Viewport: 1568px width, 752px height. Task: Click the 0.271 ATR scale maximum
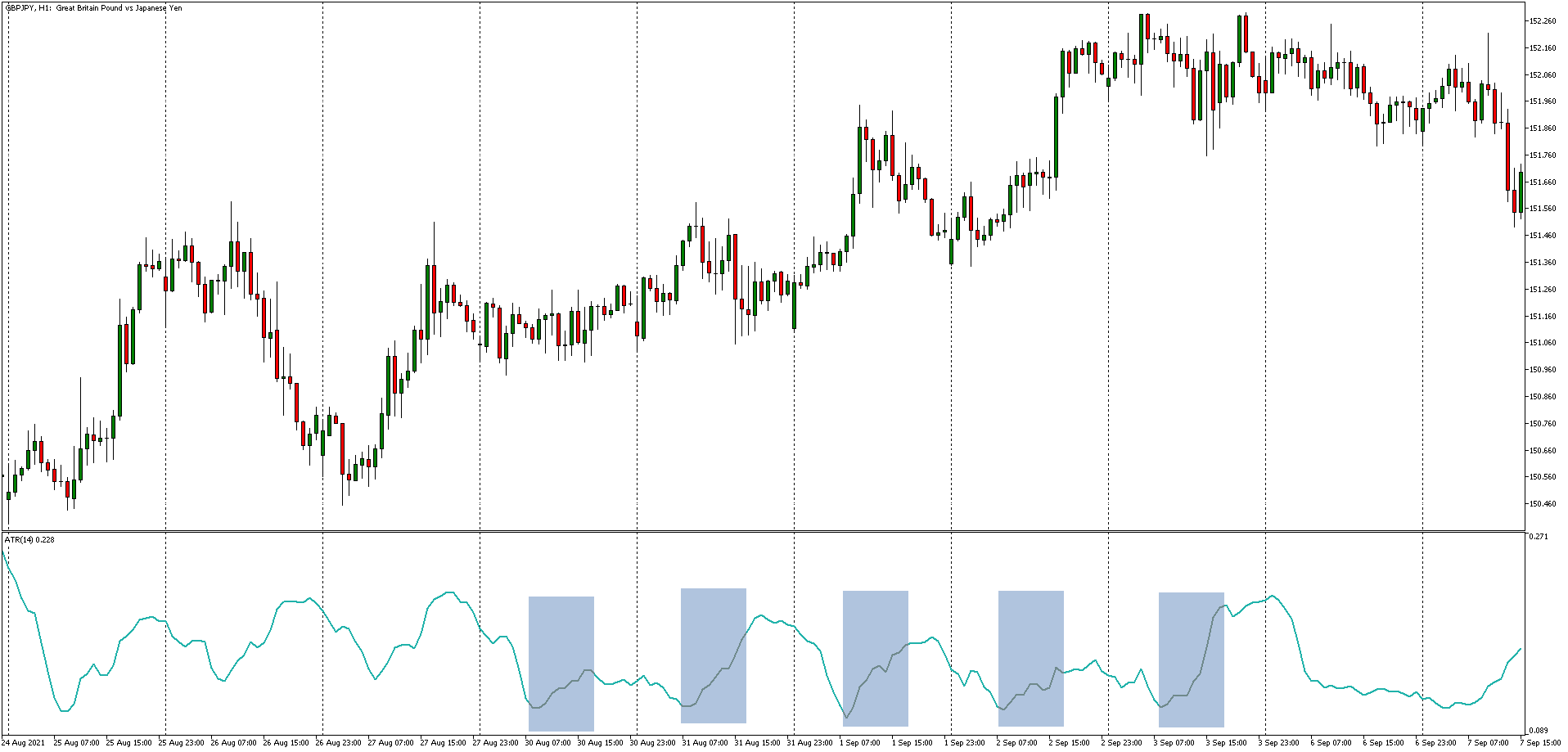(x=1539, y=537)
